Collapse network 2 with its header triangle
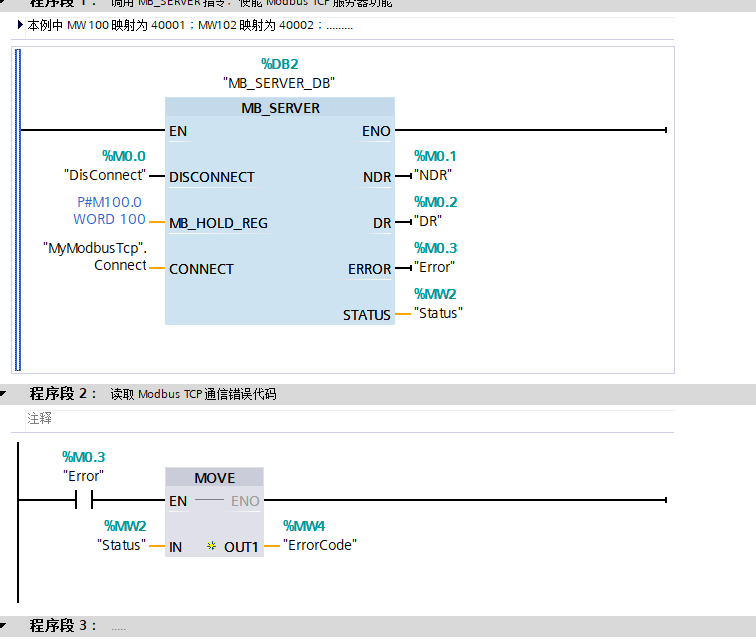The image size is (756, 639). 3,394
